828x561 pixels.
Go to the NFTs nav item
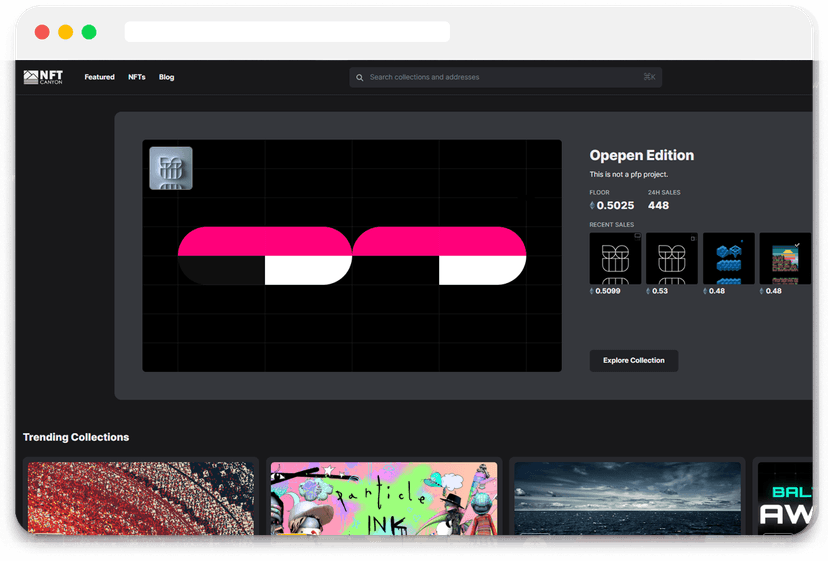pos(136,77)
